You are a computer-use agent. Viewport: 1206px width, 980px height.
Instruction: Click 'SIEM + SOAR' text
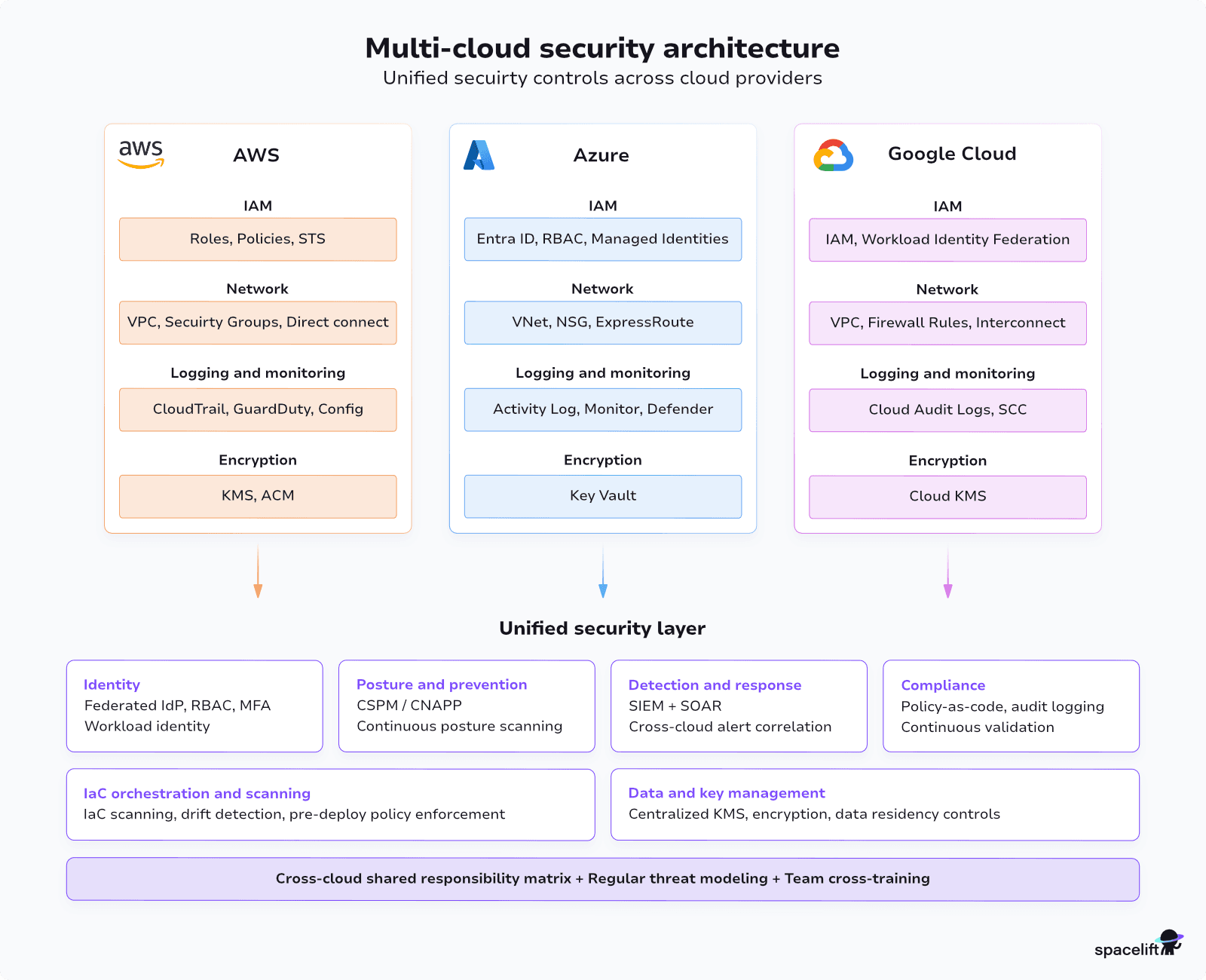click(x=675, y=706)
